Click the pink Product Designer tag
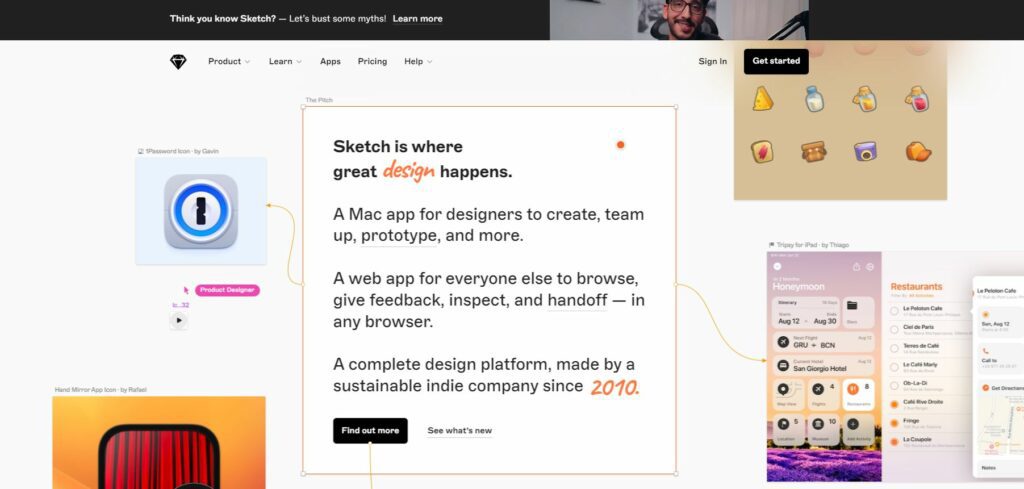Image resolution: width=1024 pixels, height=489 pixels. [227, 290]
